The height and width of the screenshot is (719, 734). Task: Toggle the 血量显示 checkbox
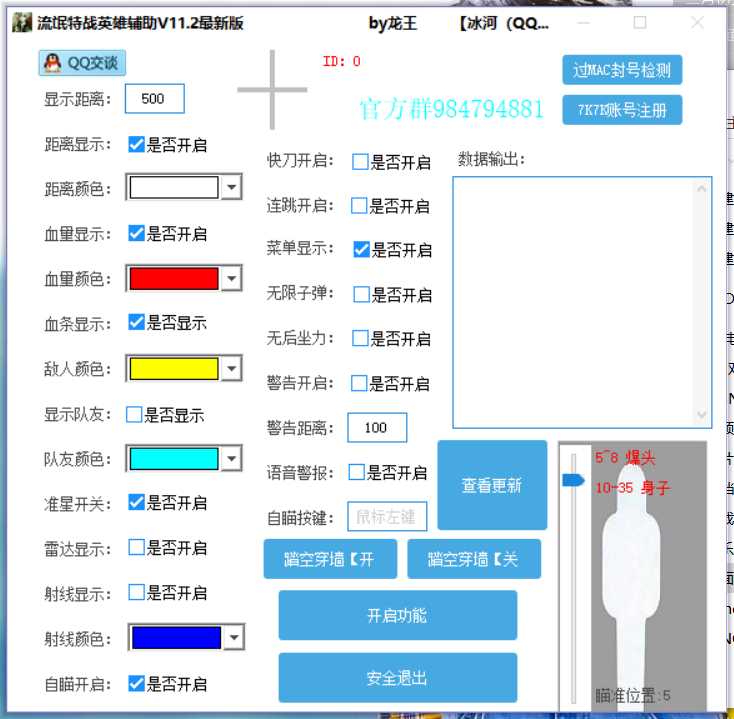tap(136, 233)
